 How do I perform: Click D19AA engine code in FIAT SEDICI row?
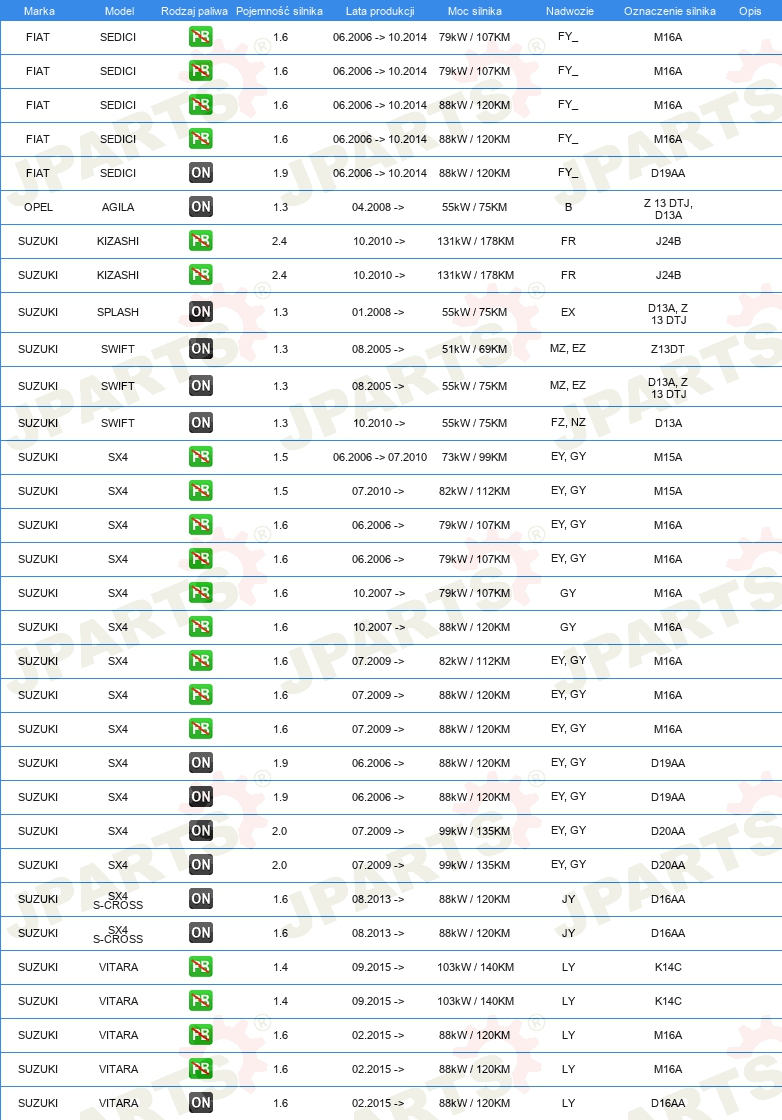tap(668, 173)
